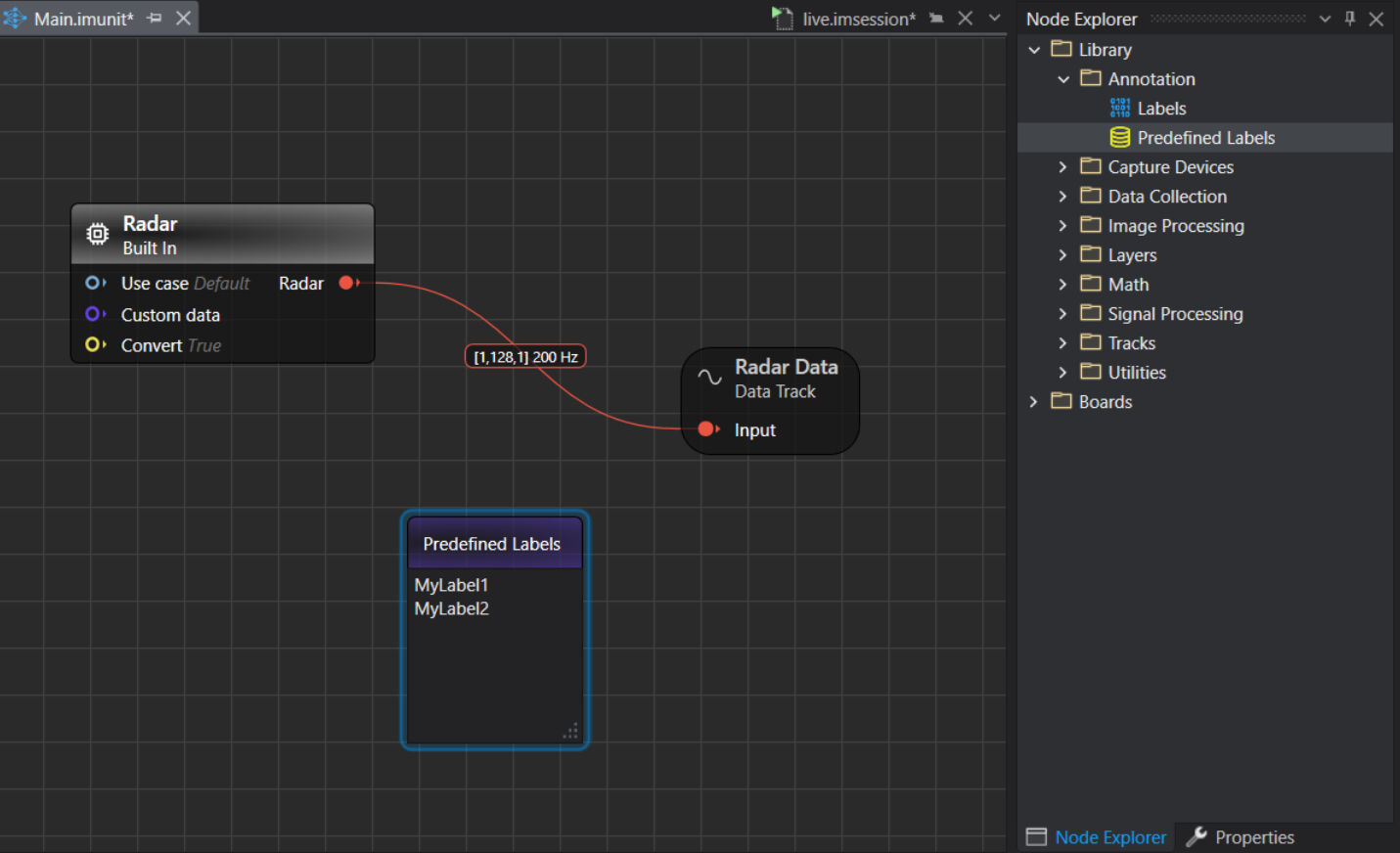Viewport: 1400px width, 853px height.
Task: Click the MyLabel1 entry
Action: [x=451, y=585]
